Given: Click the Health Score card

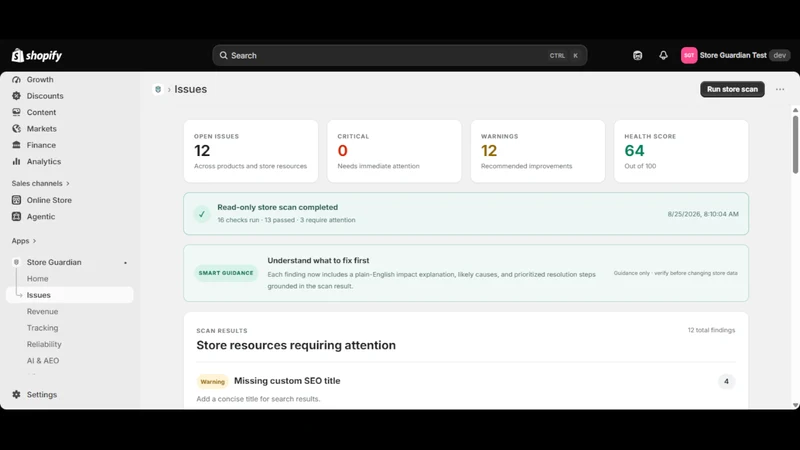Looking at the screenshot, I should pyautogui.click(x=681, y=151).
